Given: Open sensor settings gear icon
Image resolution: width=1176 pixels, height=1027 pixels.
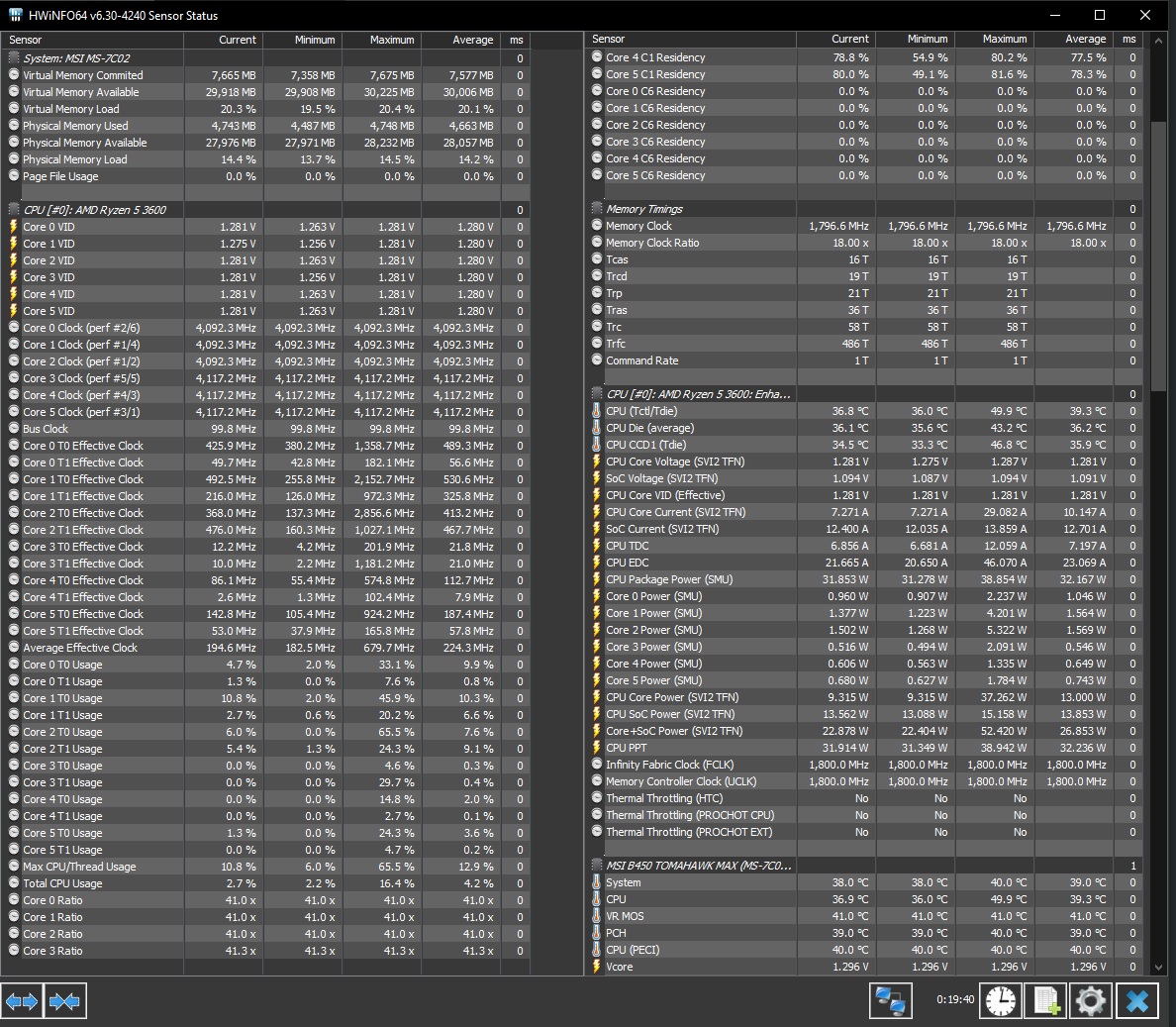Looking at the screenshot, I should point(1091,1000).
